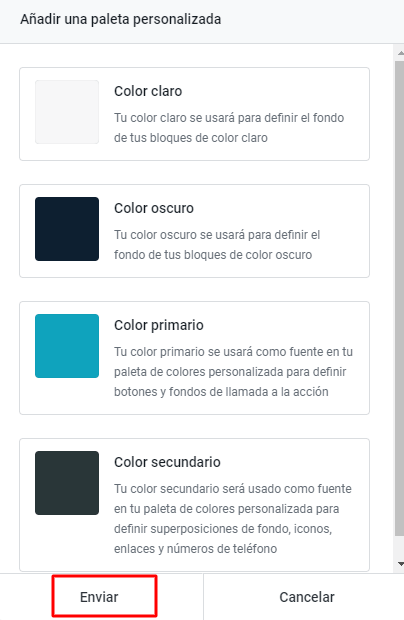404x620 pixels.
Task: Click the scrollbar down arrow
Action: coord(400,564)
